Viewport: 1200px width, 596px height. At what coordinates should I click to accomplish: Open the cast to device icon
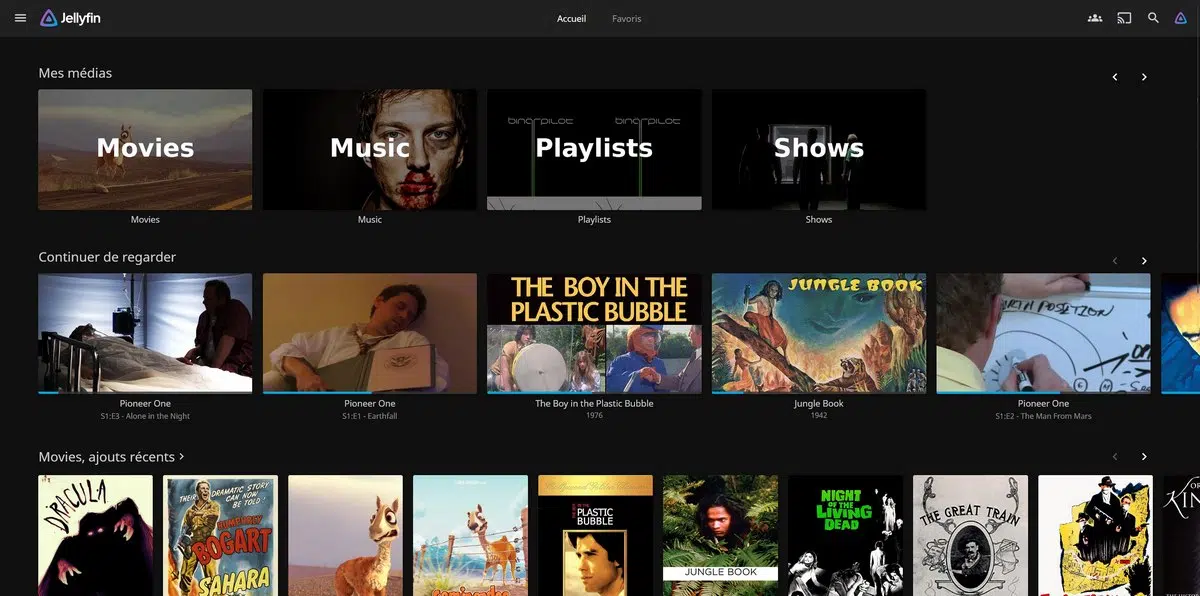pos(1124,18)
